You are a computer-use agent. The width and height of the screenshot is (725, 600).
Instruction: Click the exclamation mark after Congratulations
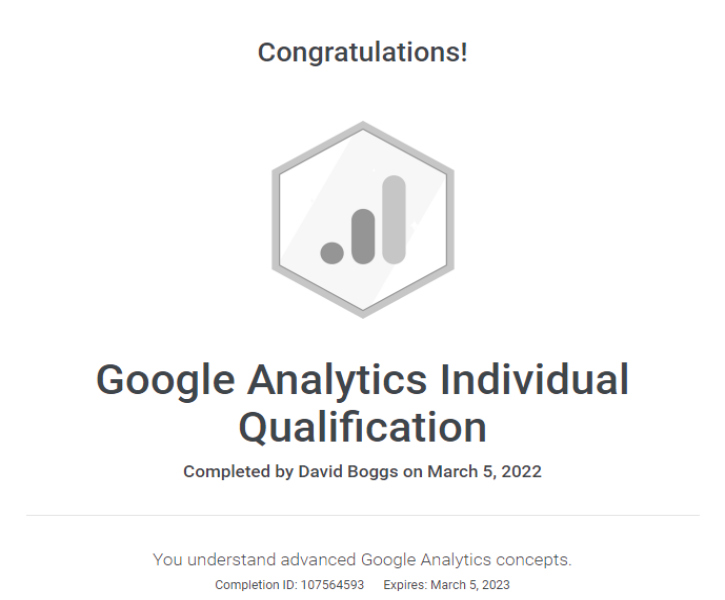click(x=464, y=52)
